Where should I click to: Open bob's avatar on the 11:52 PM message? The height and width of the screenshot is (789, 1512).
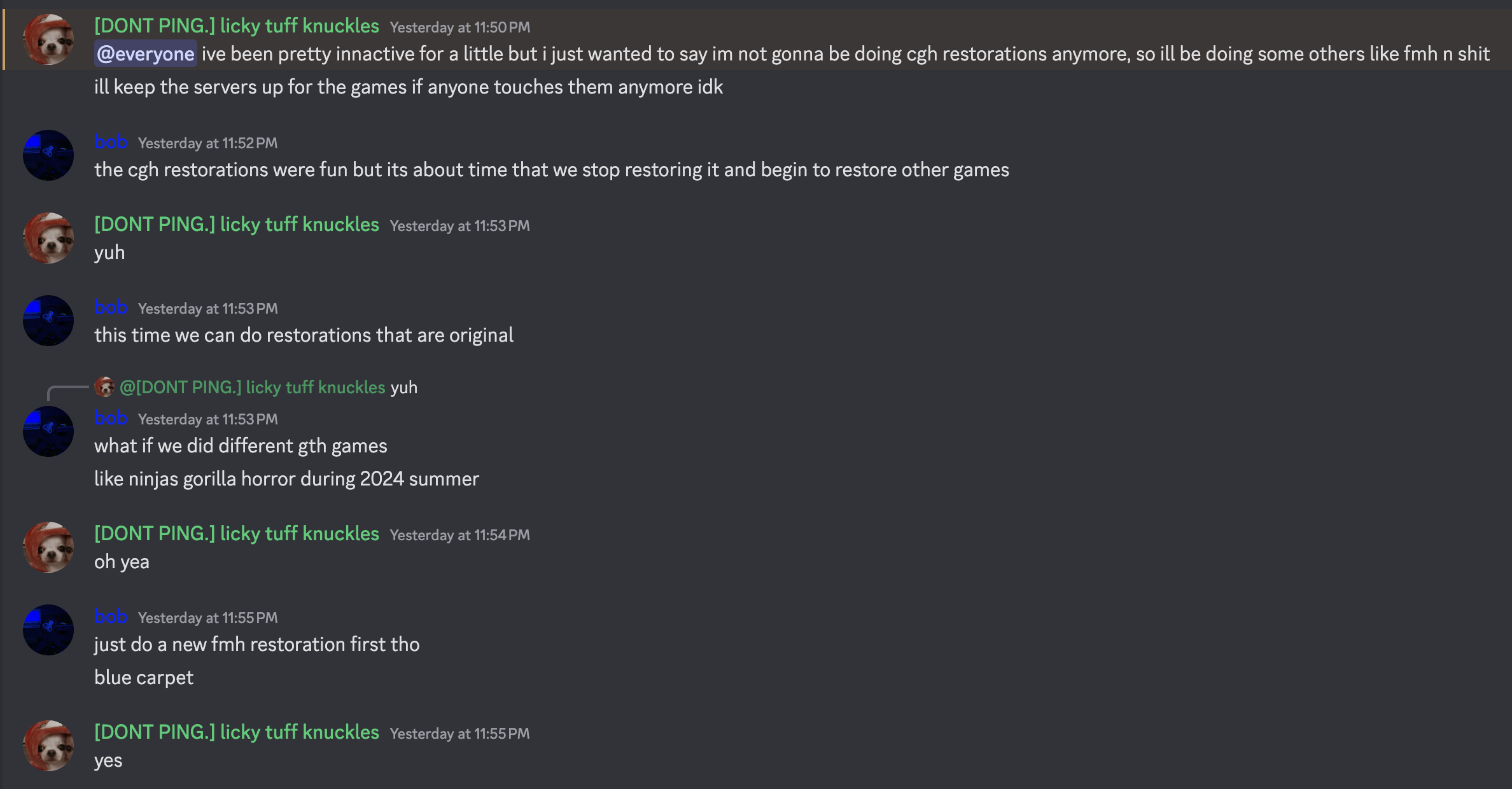(48, 155)
